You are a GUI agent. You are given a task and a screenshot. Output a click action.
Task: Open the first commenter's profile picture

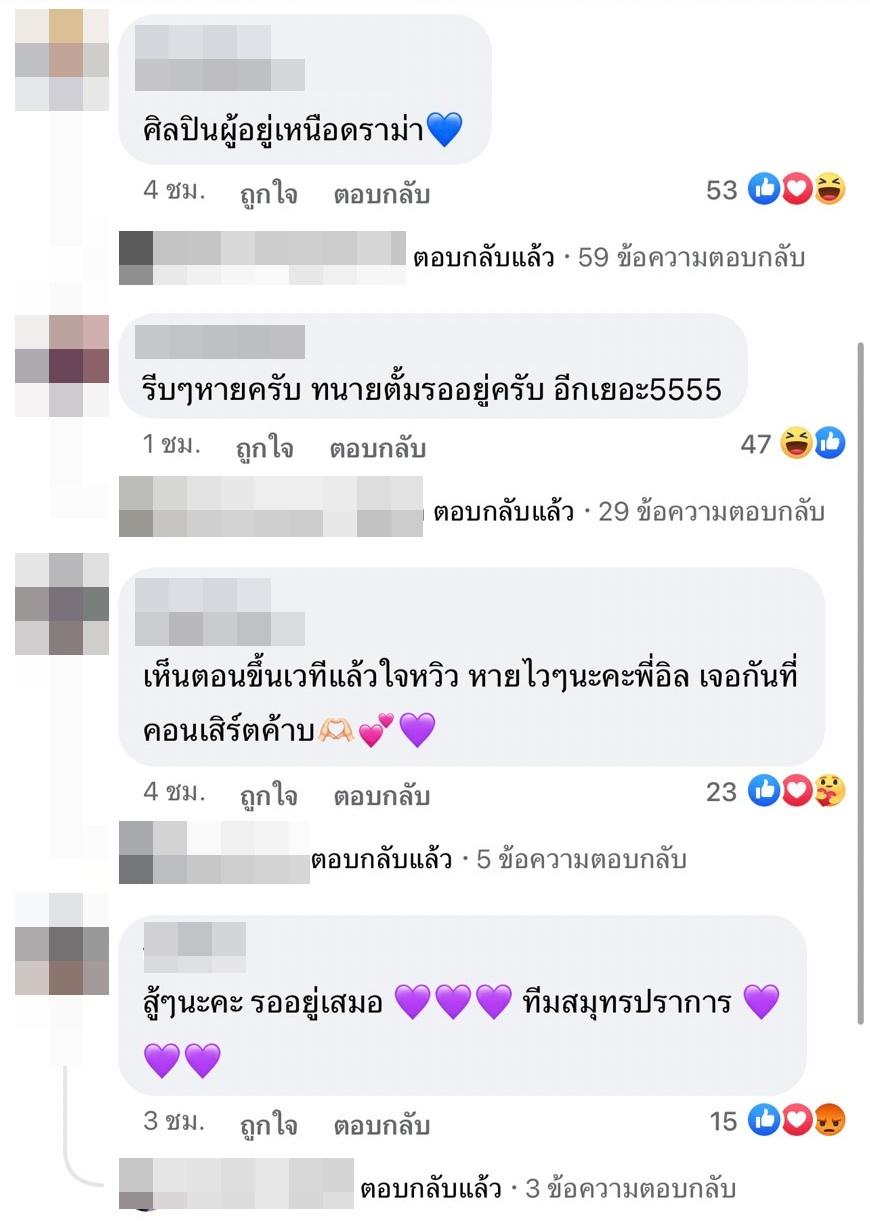62,60
